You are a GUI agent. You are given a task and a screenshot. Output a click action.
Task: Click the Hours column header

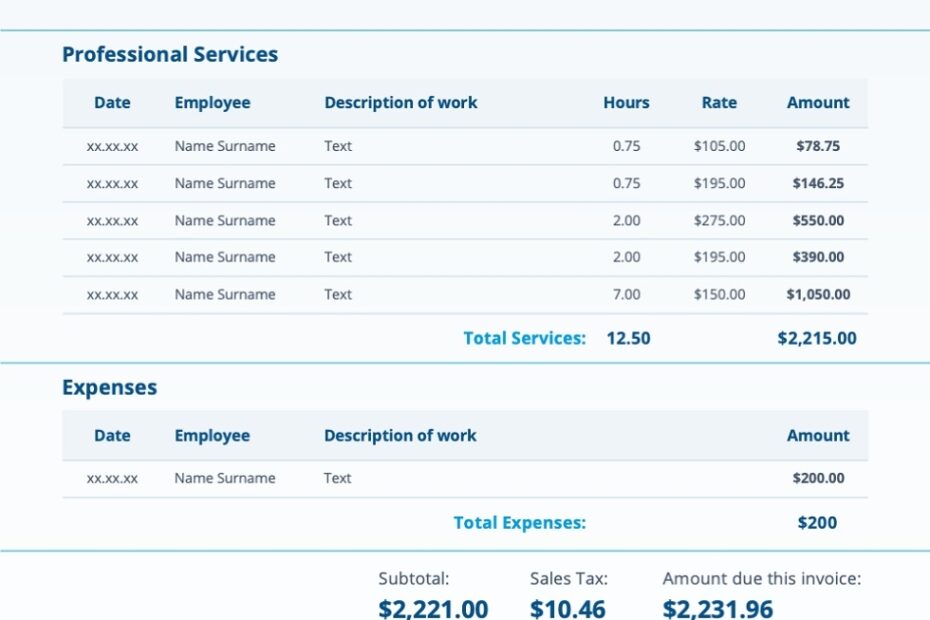tap(628, 102)
